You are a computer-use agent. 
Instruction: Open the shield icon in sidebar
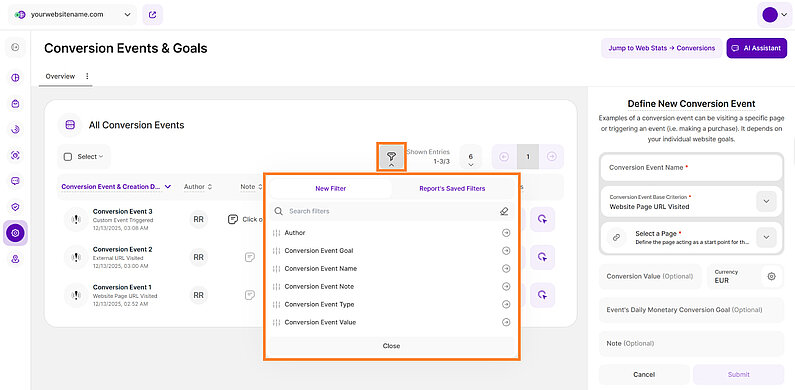click(15, 207)
